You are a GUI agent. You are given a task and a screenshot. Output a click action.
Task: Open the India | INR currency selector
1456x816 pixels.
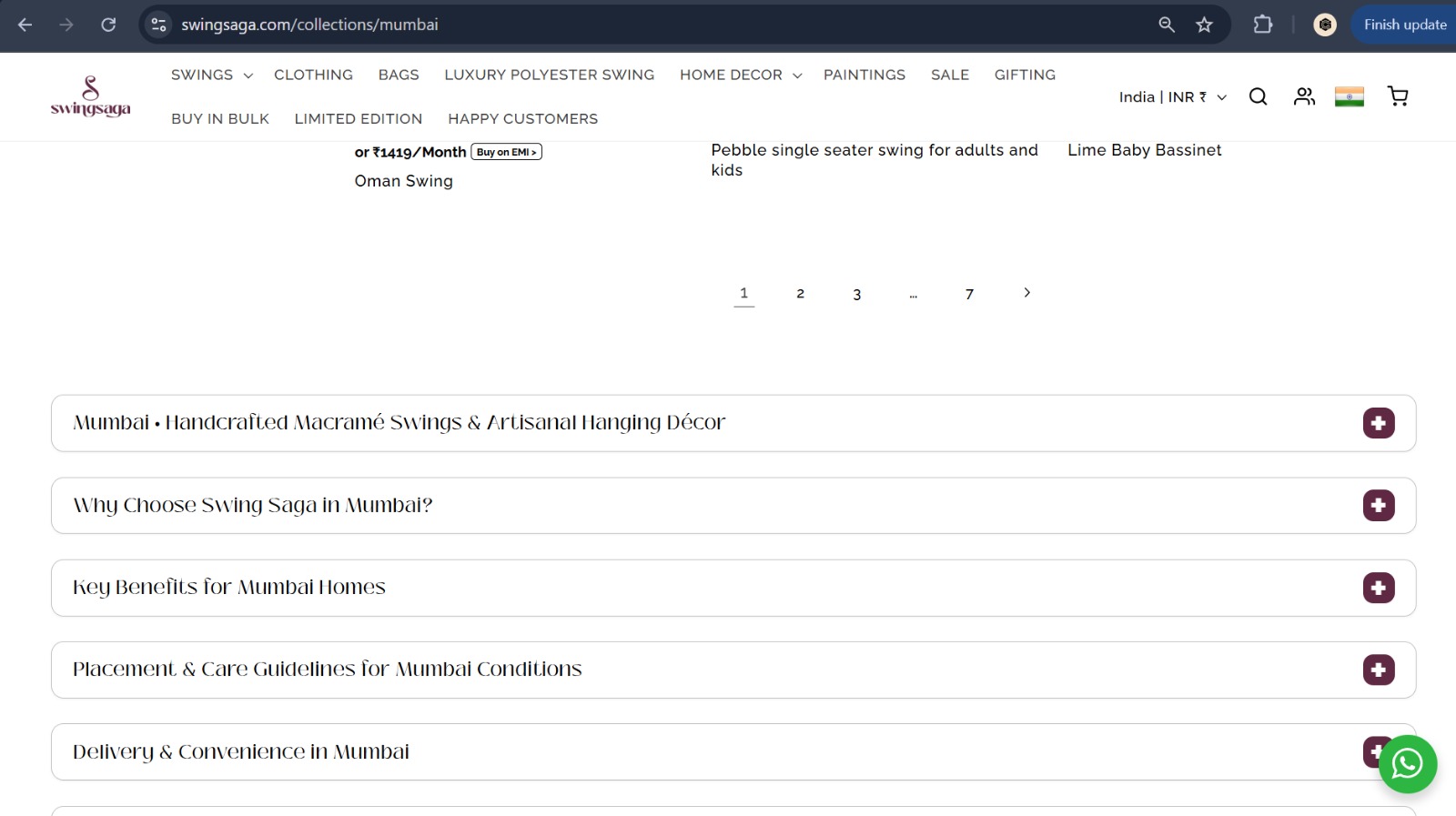(x=1173, y=96)
